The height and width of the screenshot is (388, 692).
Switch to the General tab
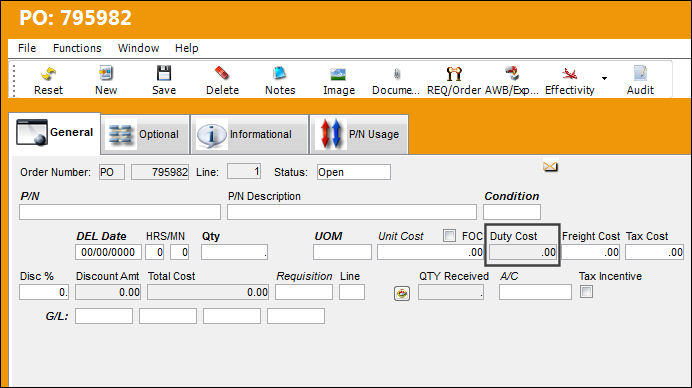pos(55,133)
